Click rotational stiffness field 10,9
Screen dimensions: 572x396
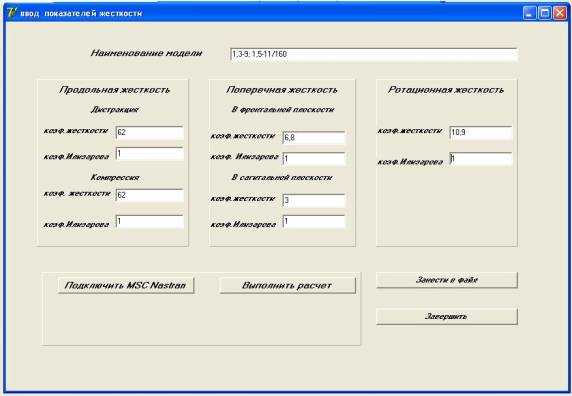point(481,133)
